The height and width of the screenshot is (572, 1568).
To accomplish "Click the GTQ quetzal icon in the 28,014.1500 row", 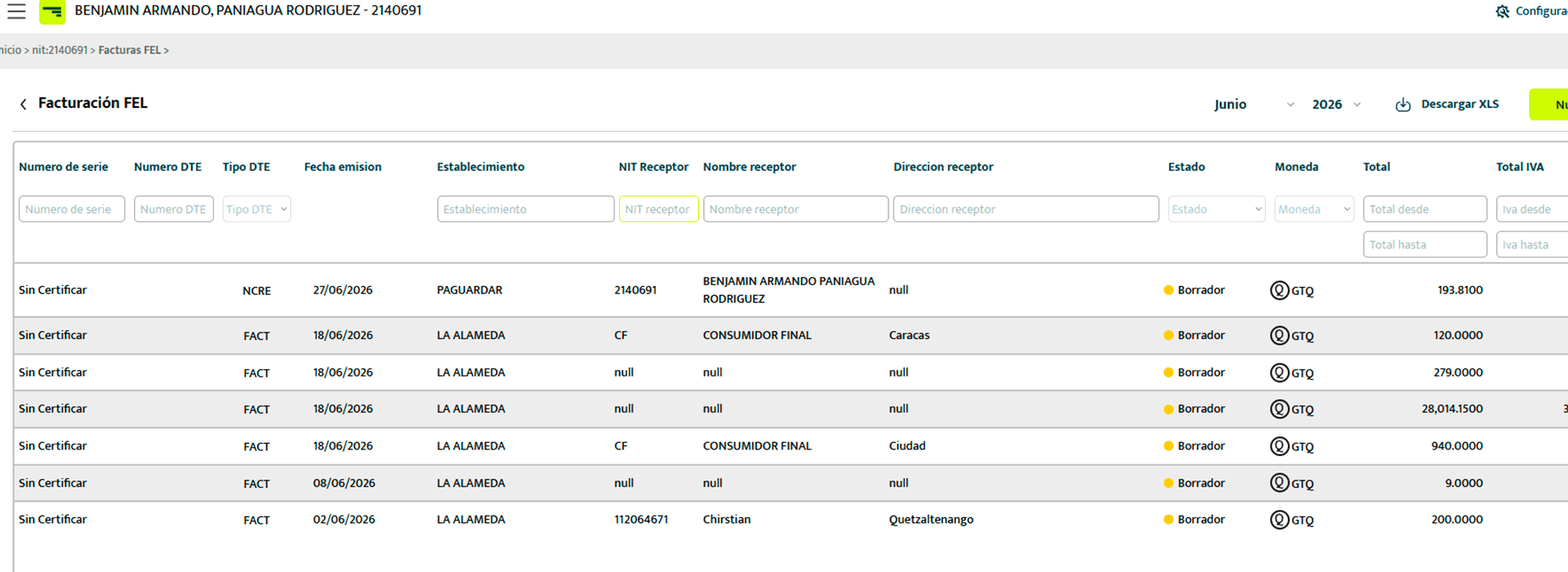I will pos(1279,409).
